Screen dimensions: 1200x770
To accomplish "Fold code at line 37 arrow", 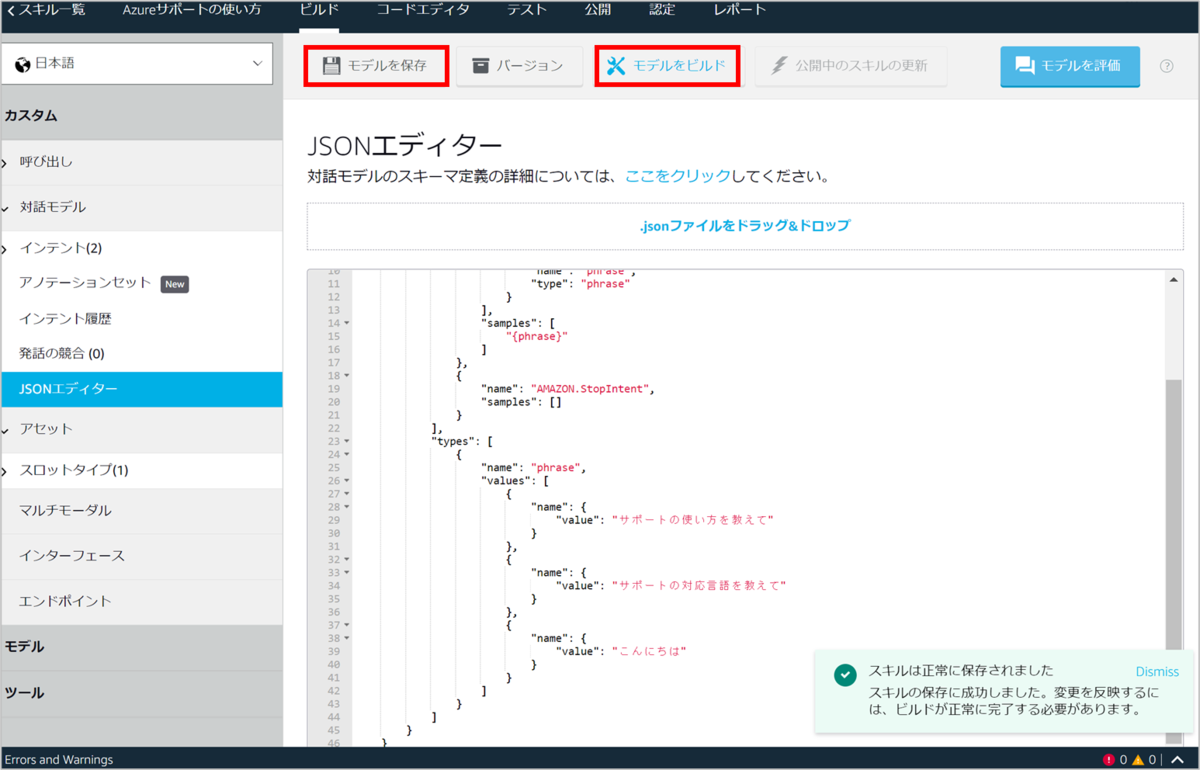I will coord(347,625).
